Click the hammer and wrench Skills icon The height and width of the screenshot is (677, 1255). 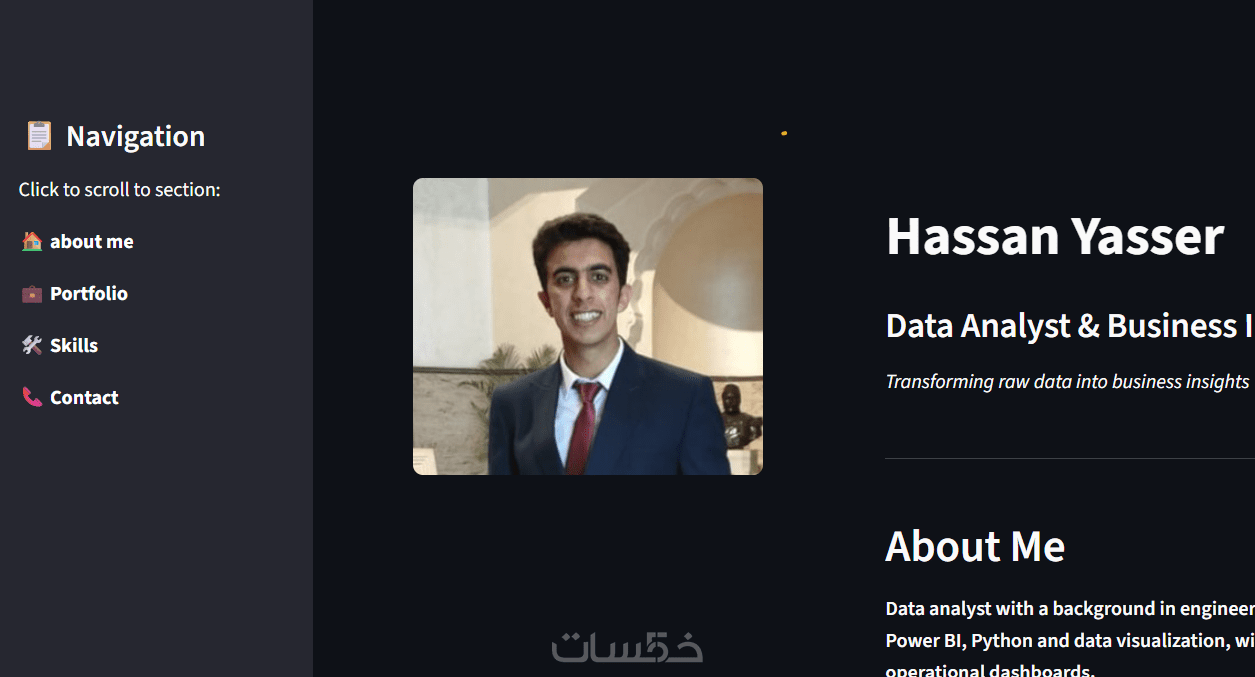pos(32,345)
